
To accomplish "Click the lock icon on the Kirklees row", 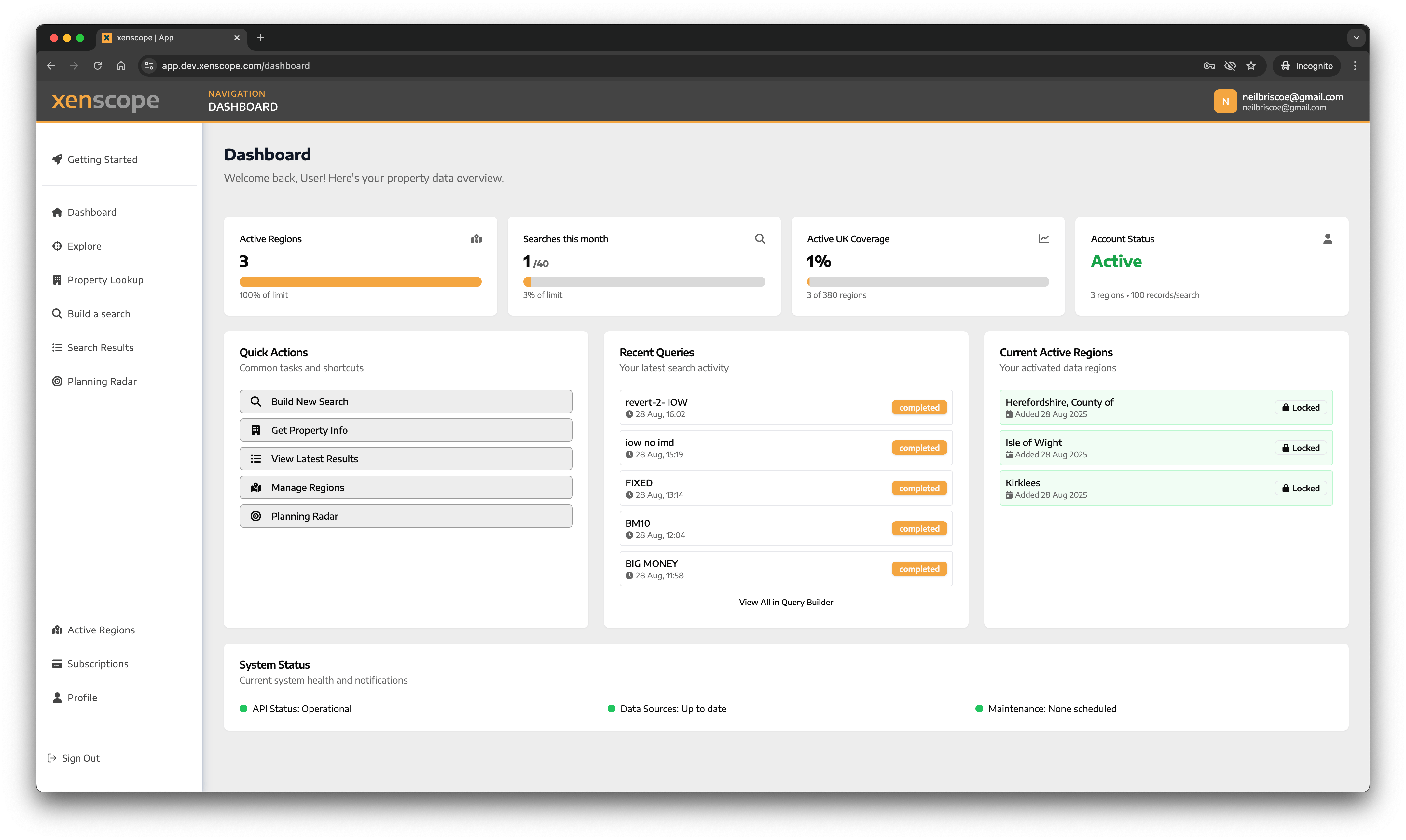I will point(1285,488).
